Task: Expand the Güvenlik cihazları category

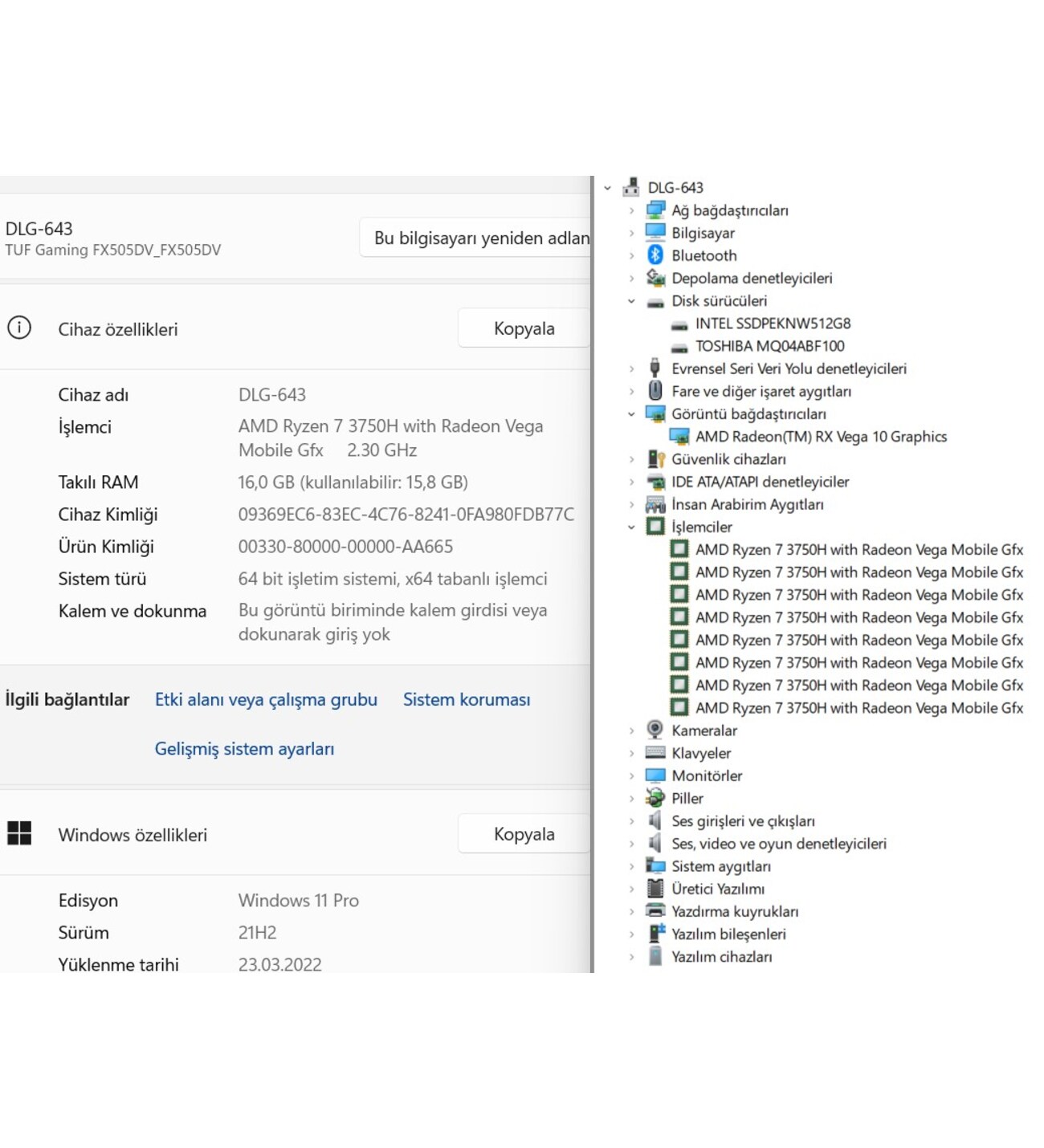Action: 631,459
